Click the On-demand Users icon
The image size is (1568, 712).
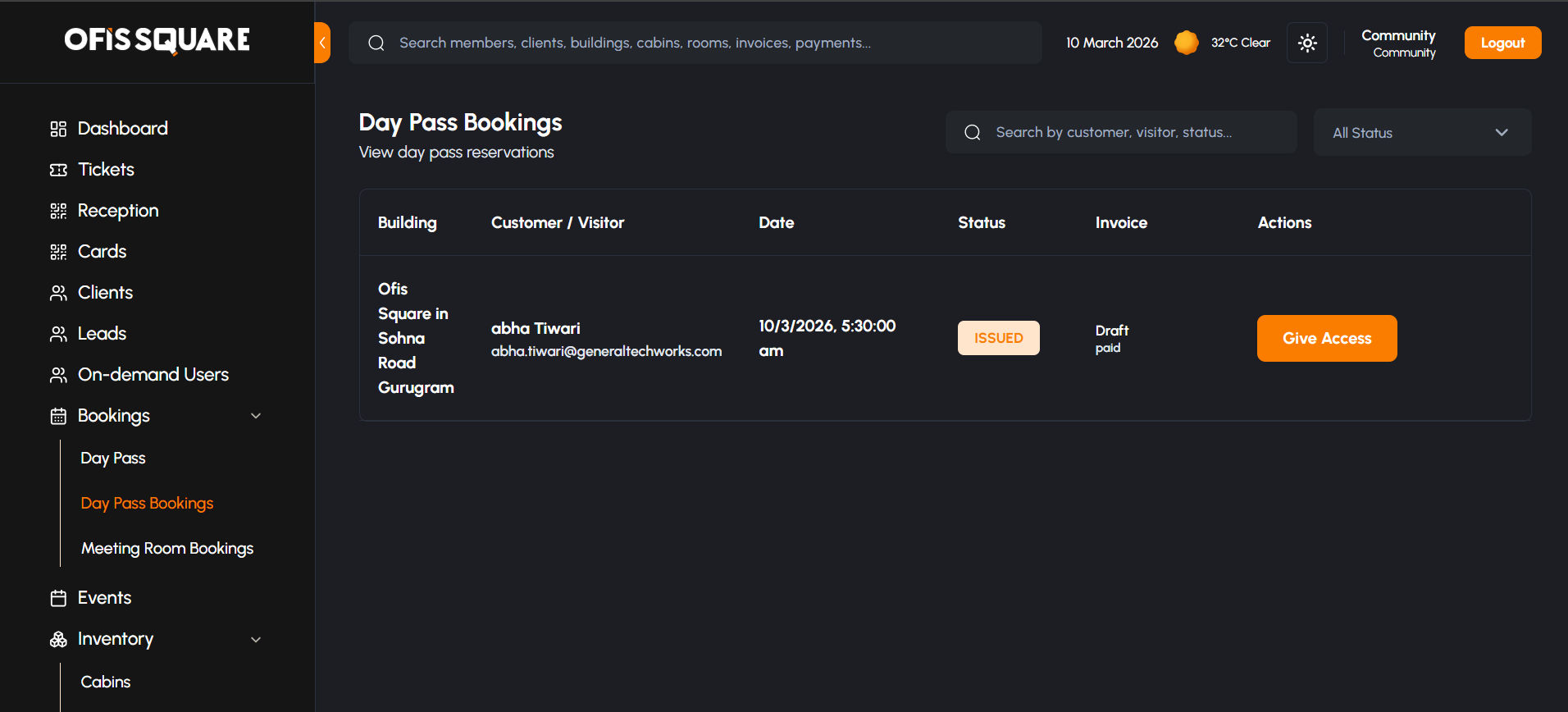(x=58, y=375)
